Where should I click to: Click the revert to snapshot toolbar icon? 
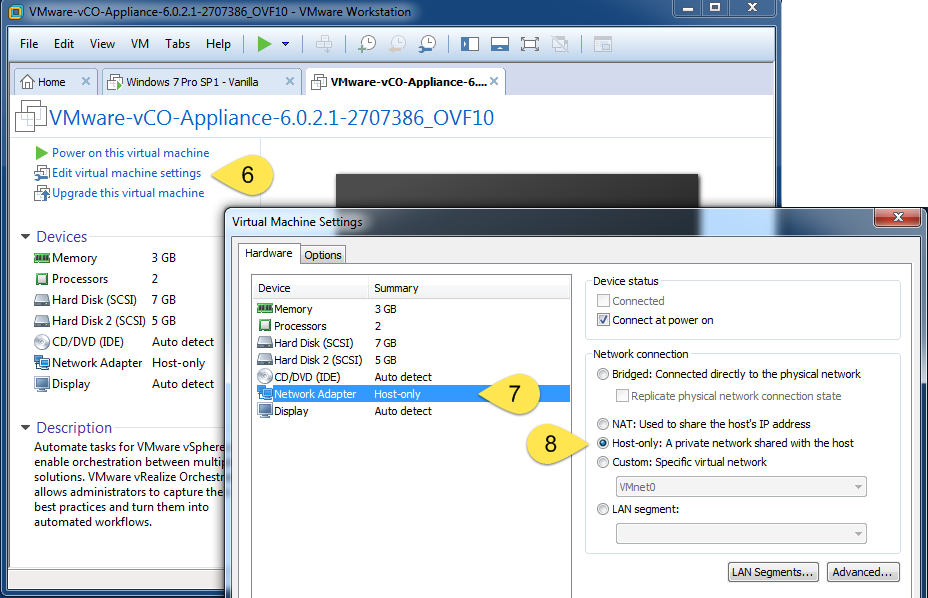point(397,44)
